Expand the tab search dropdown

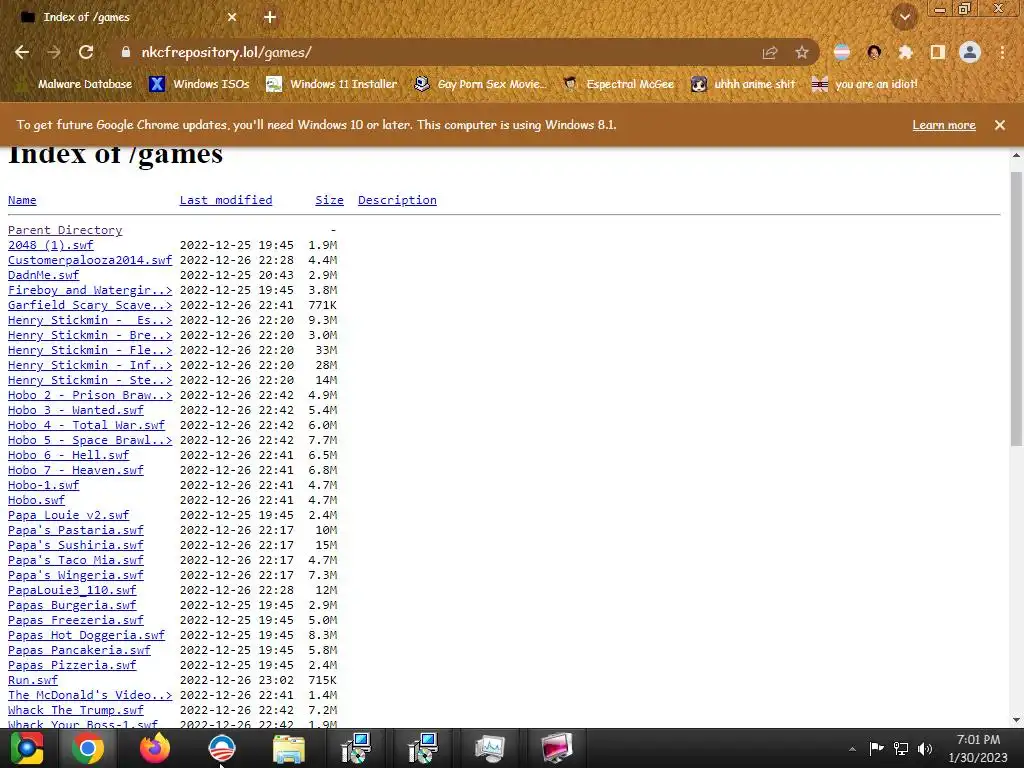point(904,17)
